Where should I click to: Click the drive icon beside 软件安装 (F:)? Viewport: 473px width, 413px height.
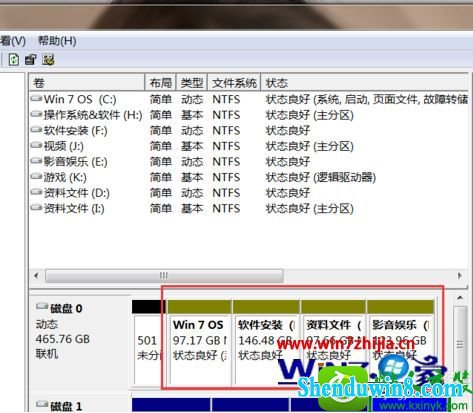click(x=36, y=130)
